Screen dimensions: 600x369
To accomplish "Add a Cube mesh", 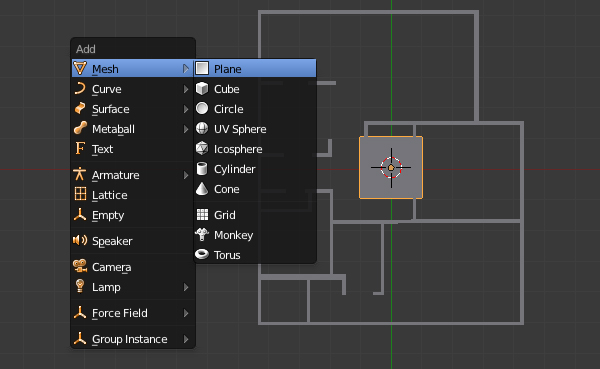I will (255, 89).
